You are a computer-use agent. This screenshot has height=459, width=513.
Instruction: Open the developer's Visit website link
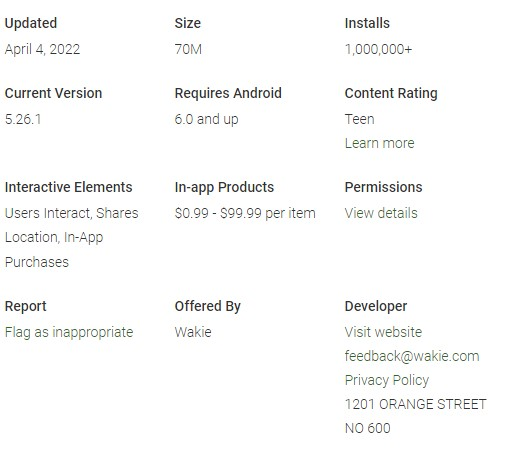point(383,332)
